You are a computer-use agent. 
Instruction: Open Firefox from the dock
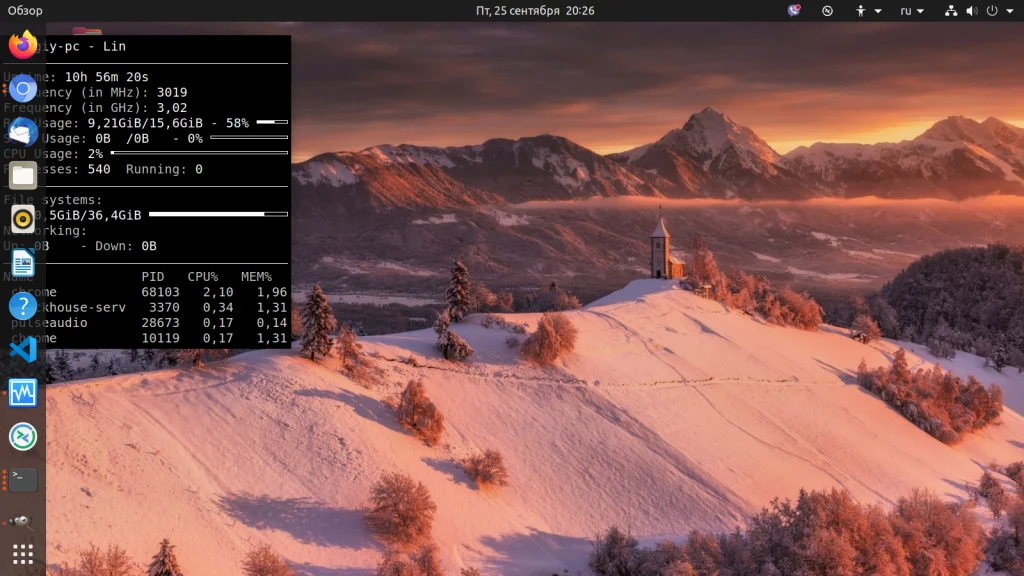point(22,46)
